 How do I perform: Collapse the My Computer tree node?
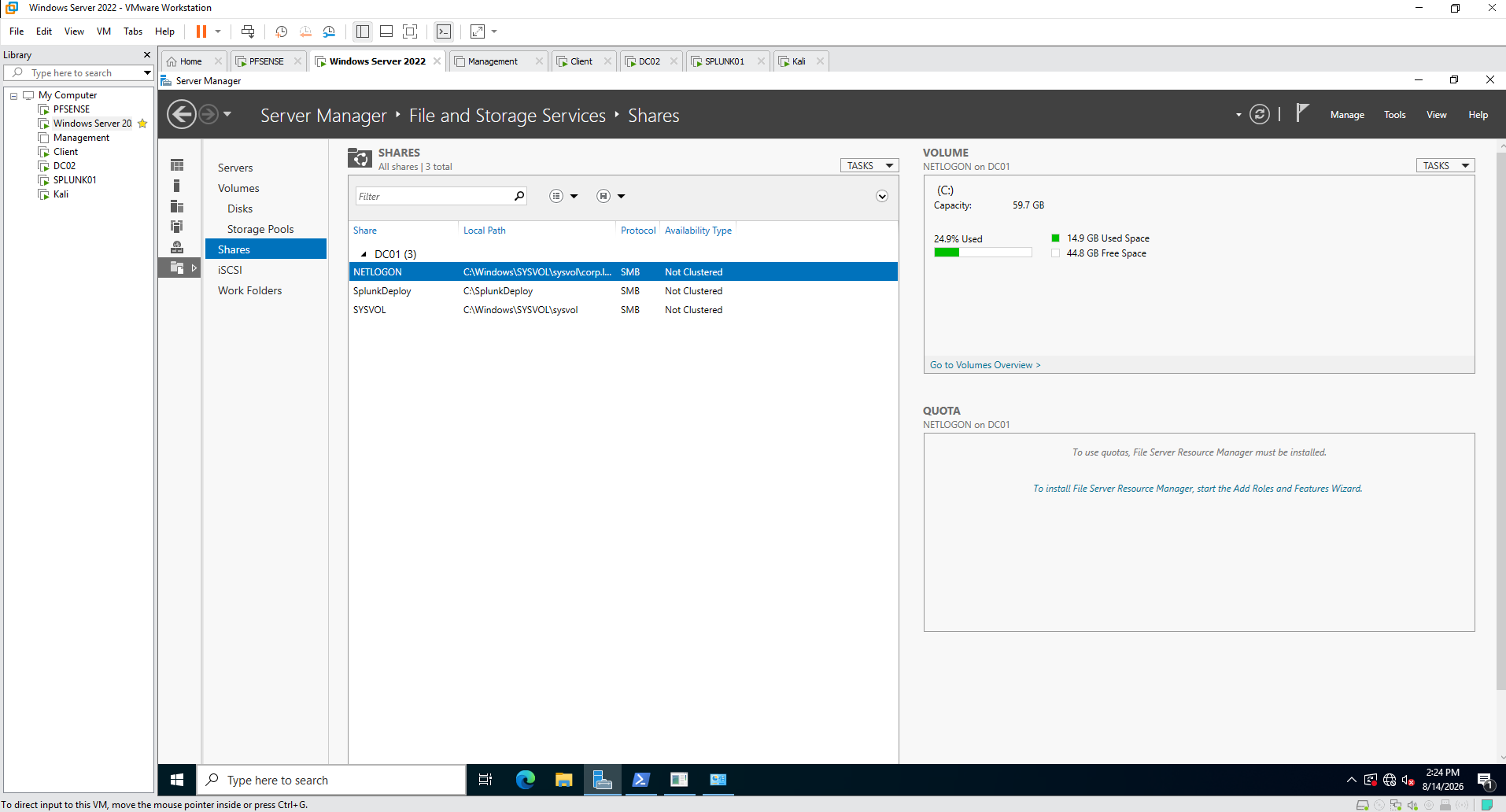[13, 95]
